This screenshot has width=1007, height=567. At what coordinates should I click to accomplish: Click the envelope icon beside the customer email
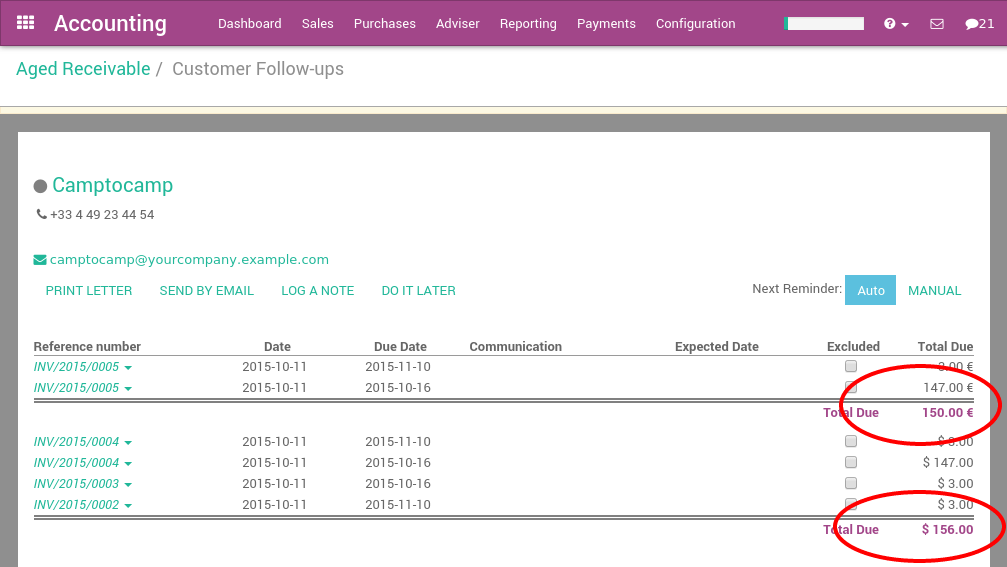pos(40,260)
